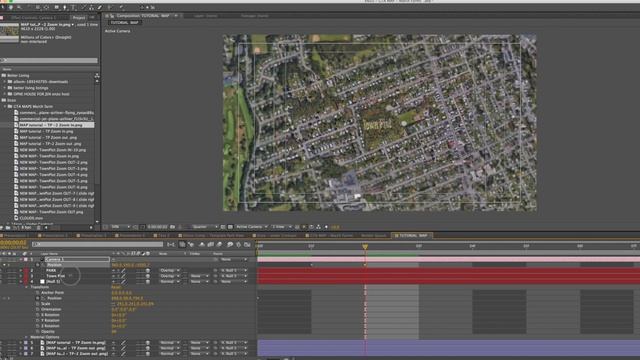Toggle stopwatch for Anchor Point

[38, 293]
